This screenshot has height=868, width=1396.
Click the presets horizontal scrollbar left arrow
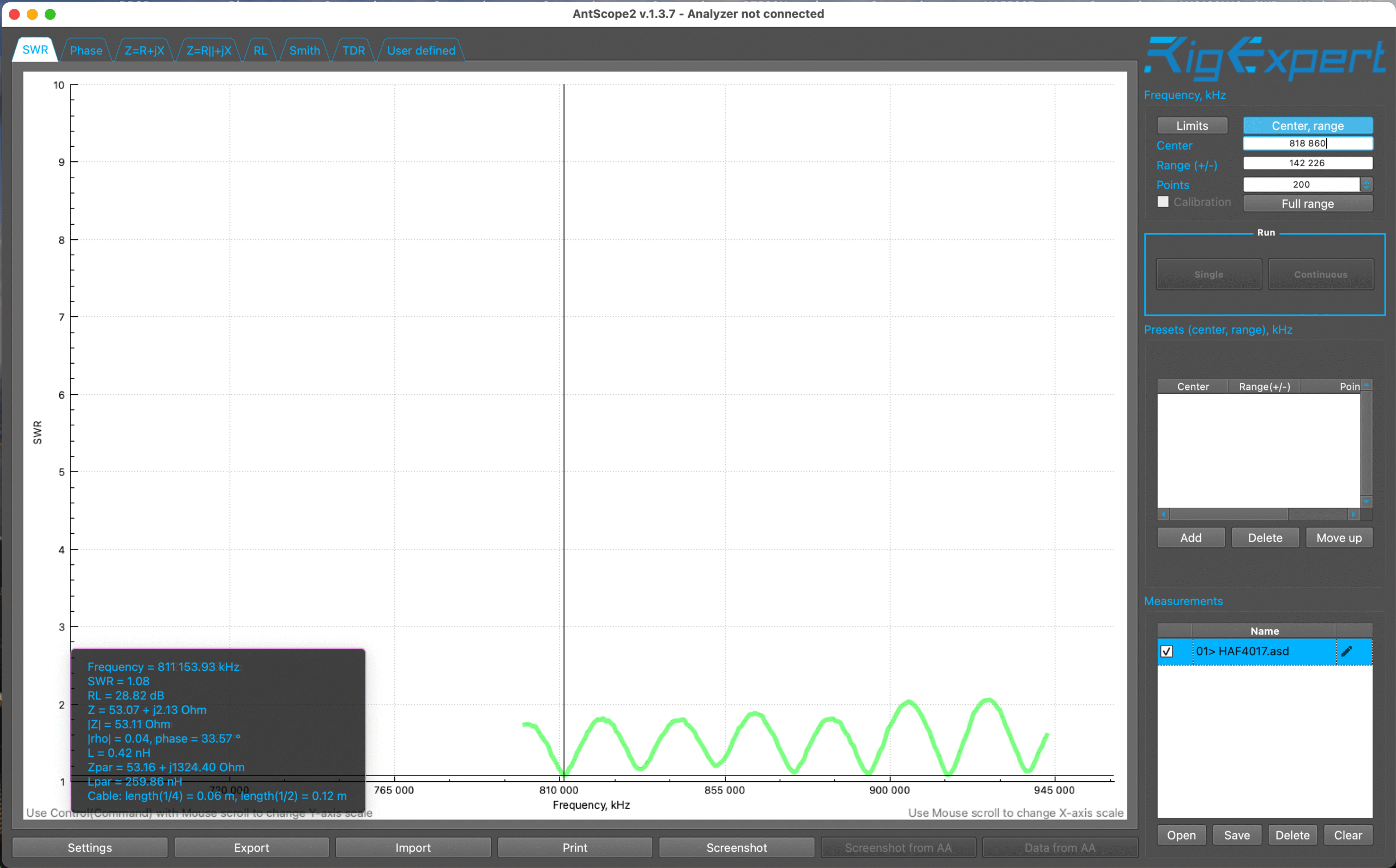[1164, 514]
